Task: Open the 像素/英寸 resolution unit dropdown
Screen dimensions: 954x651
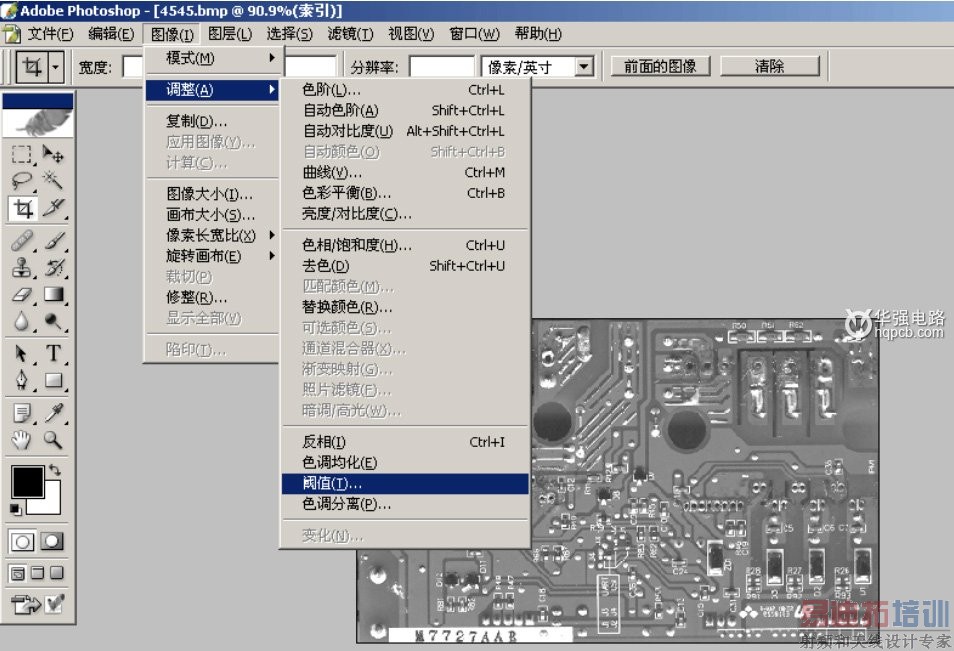Action: tap(583, 65)
